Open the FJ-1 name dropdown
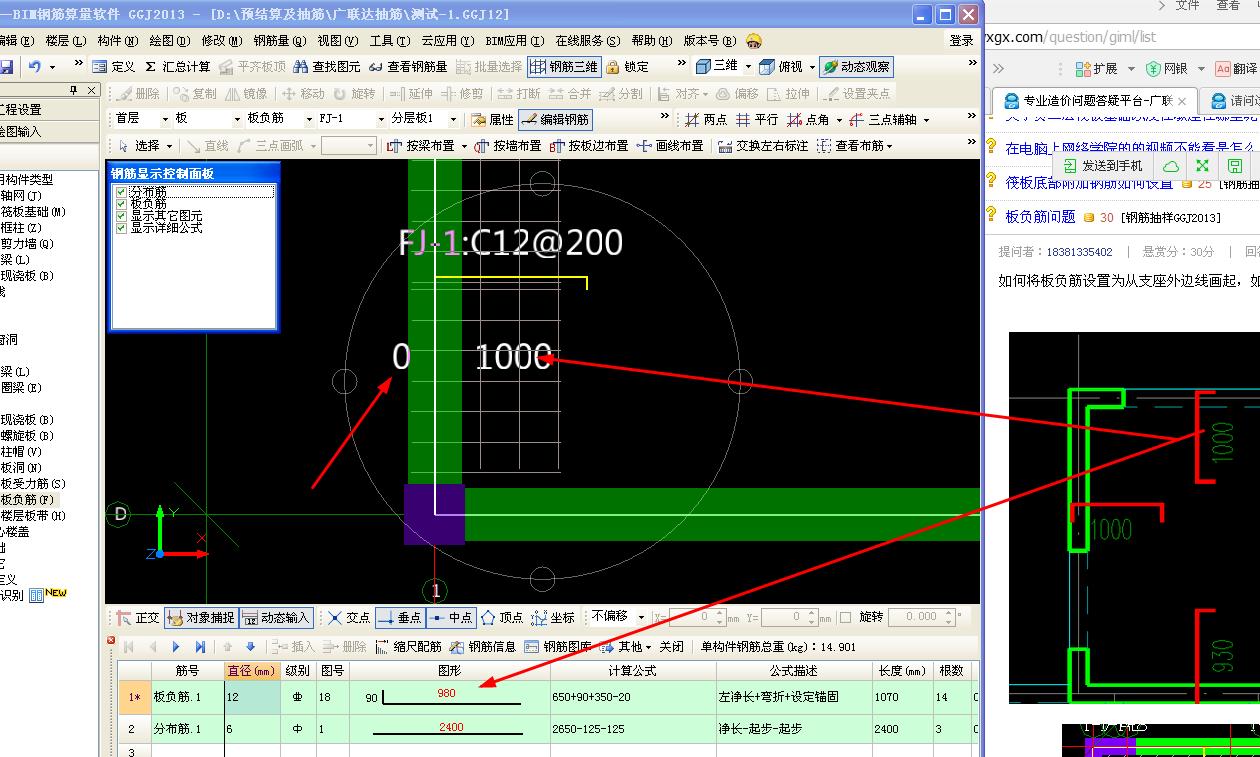Viewport: 1260px width, 757px height. (351, 119)
